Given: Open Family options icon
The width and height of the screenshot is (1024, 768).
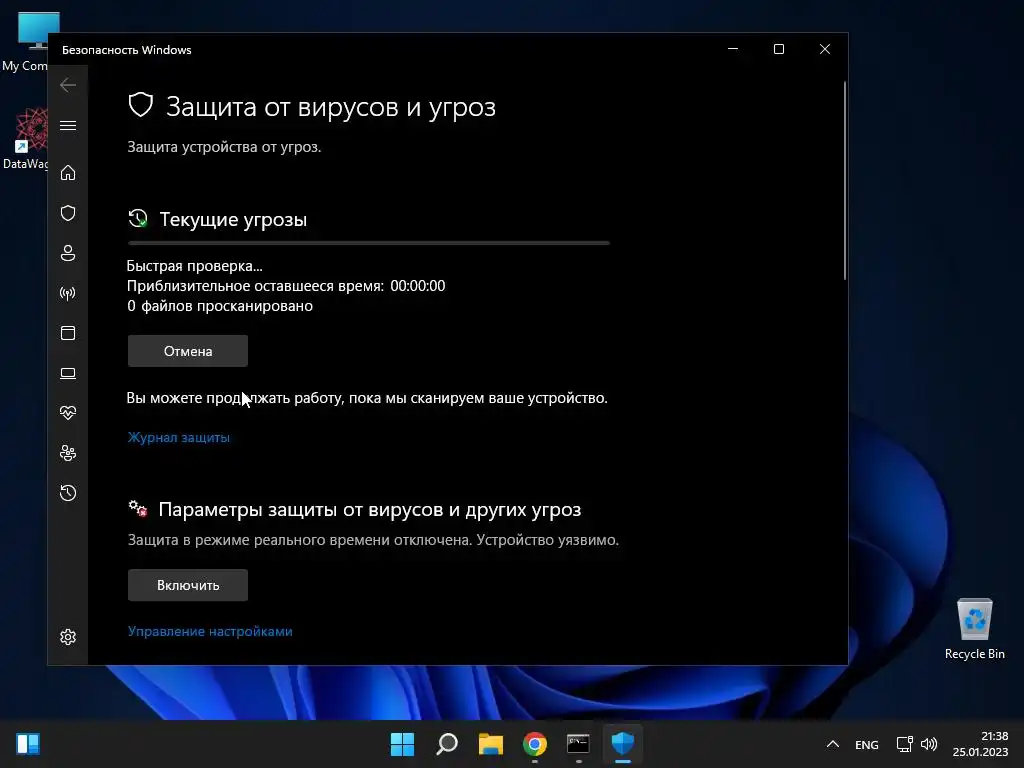Looking at the screenshot, I should [x=68, y=453].
